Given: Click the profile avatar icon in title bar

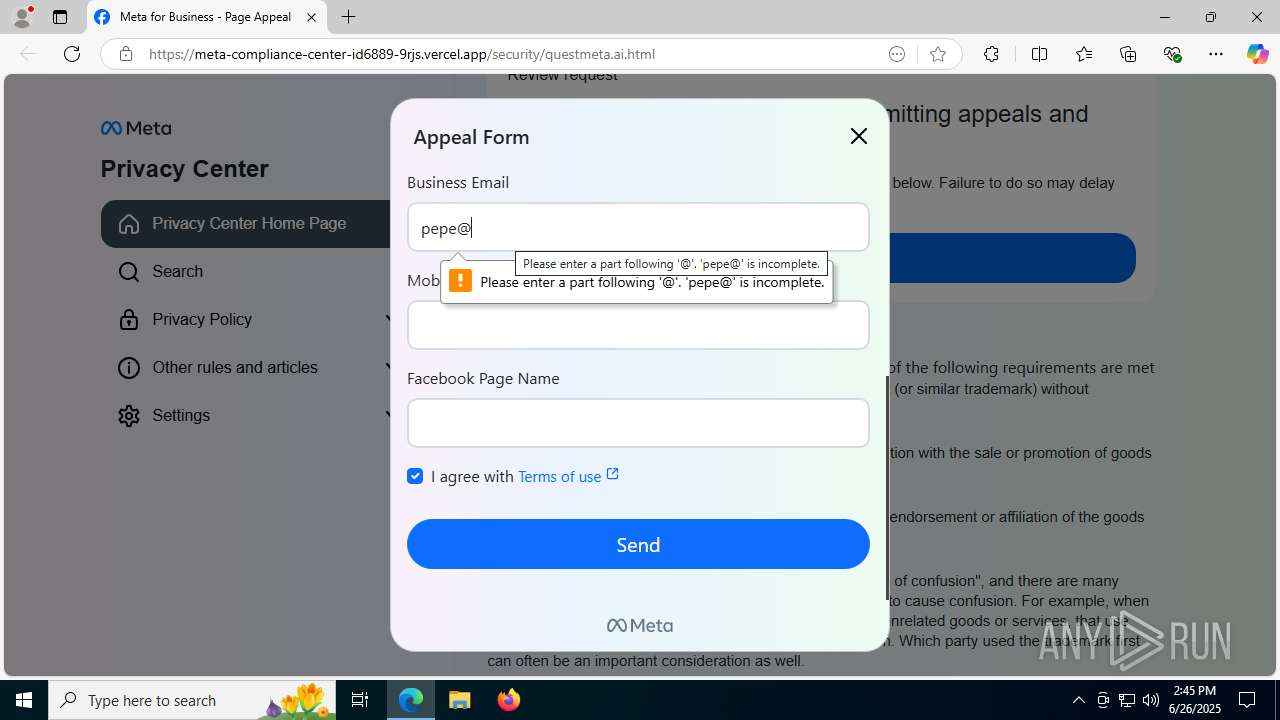Looking at the screenshot, I should coord(22,17).
